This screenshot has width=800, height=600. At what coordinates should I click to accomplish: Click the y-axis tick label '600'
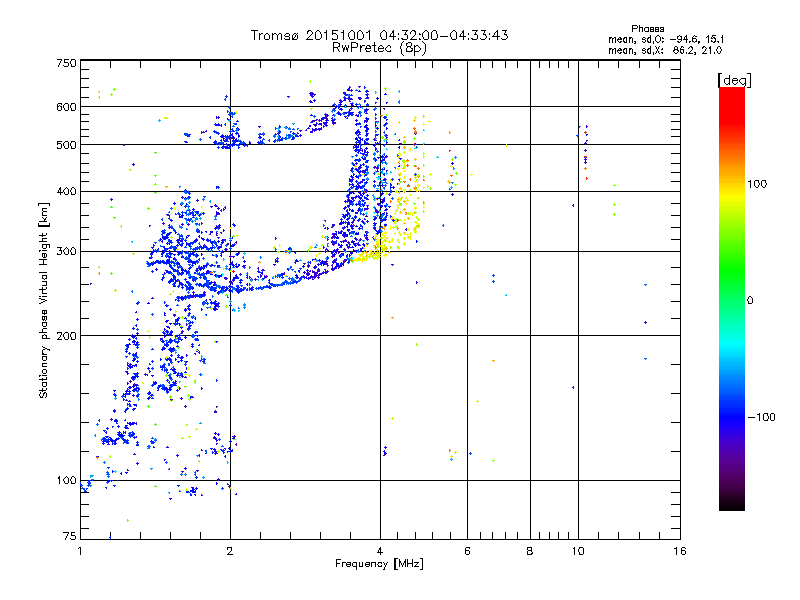click(66, 107)
